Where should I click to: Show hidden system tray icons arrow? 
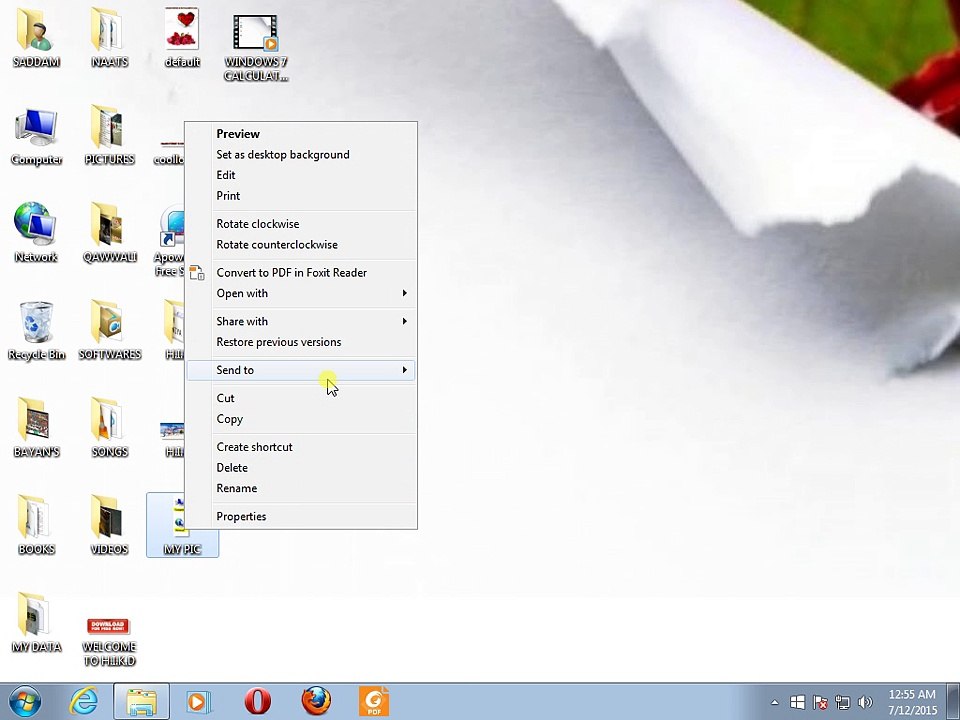pos(774,702)
